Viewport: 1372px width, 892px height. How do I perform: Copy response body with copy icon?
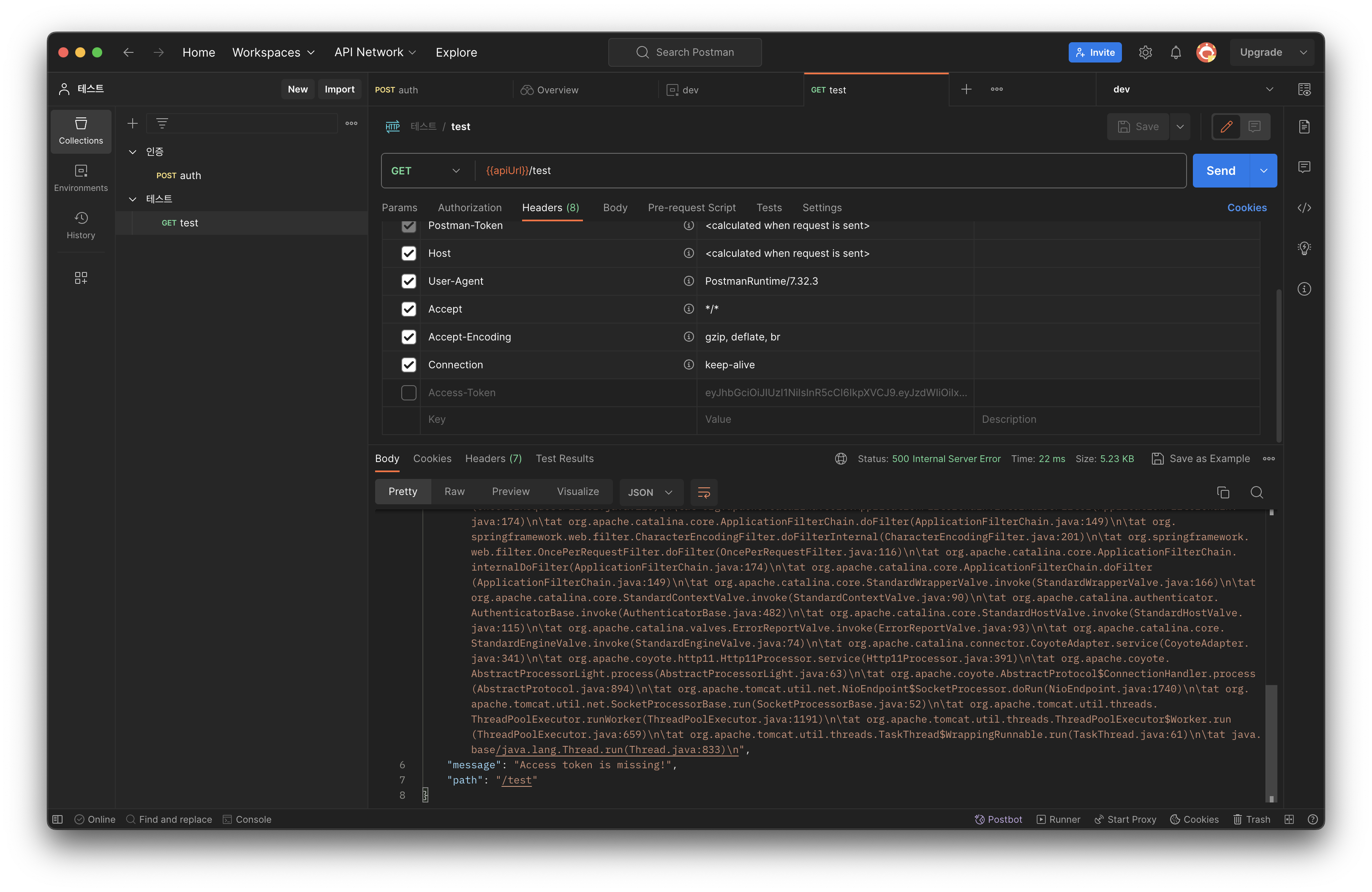[x=1223, y=492]
